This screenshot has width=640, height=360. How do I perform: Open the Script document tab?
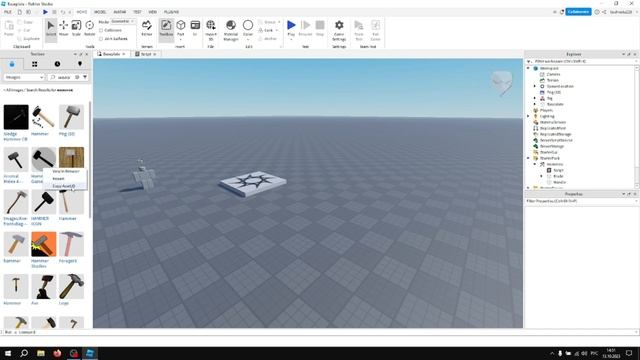coord(146,54)
